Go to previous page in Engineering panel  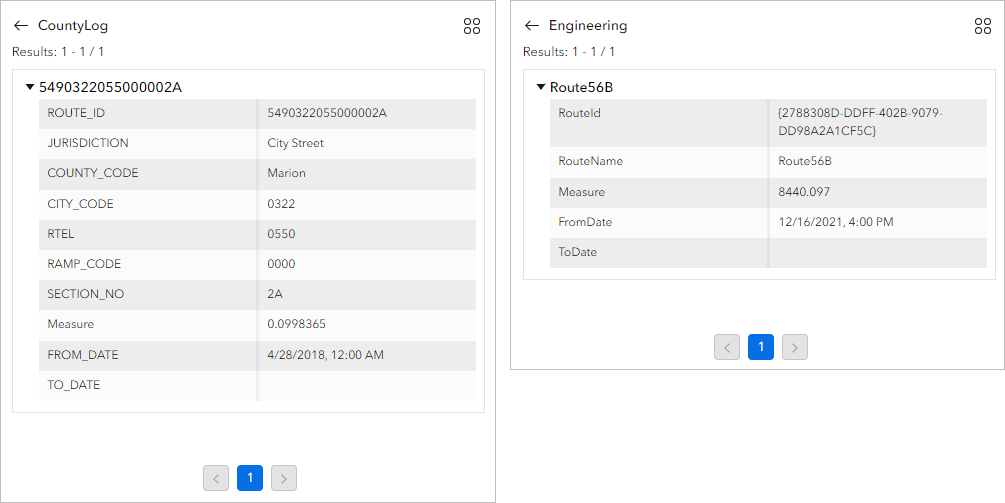[x=727, y=347]
